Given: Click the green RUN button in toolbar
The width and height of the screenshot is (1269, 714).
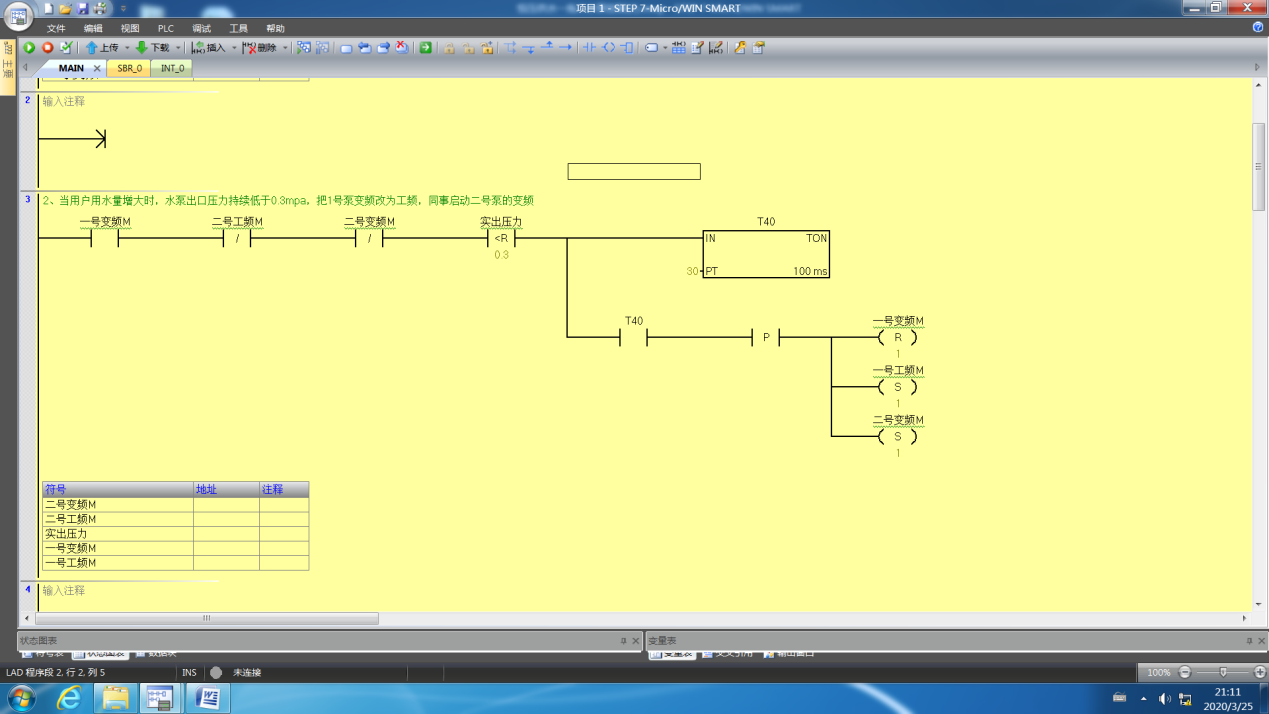Looking at the screenshot, I should click(x=29, y=47).
